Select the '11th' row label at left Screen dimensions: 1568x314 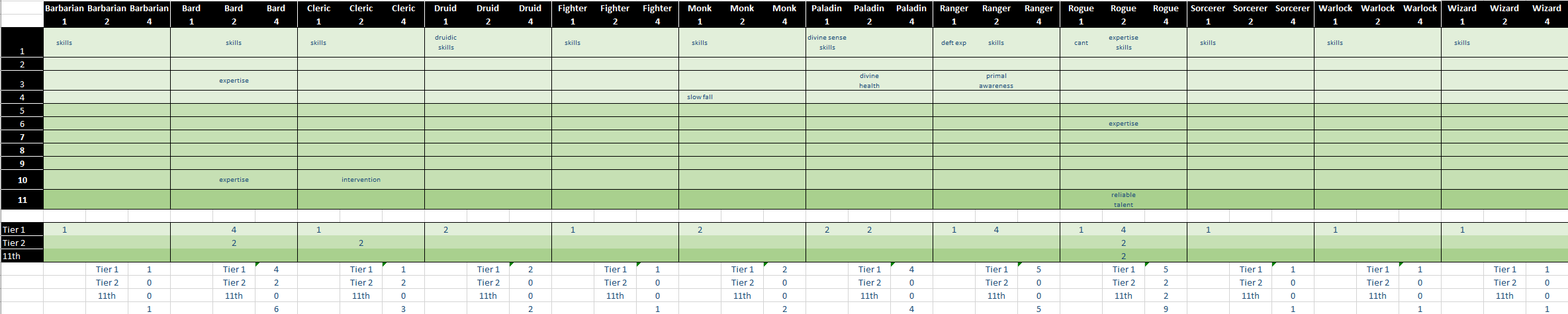tap(22, 256)
